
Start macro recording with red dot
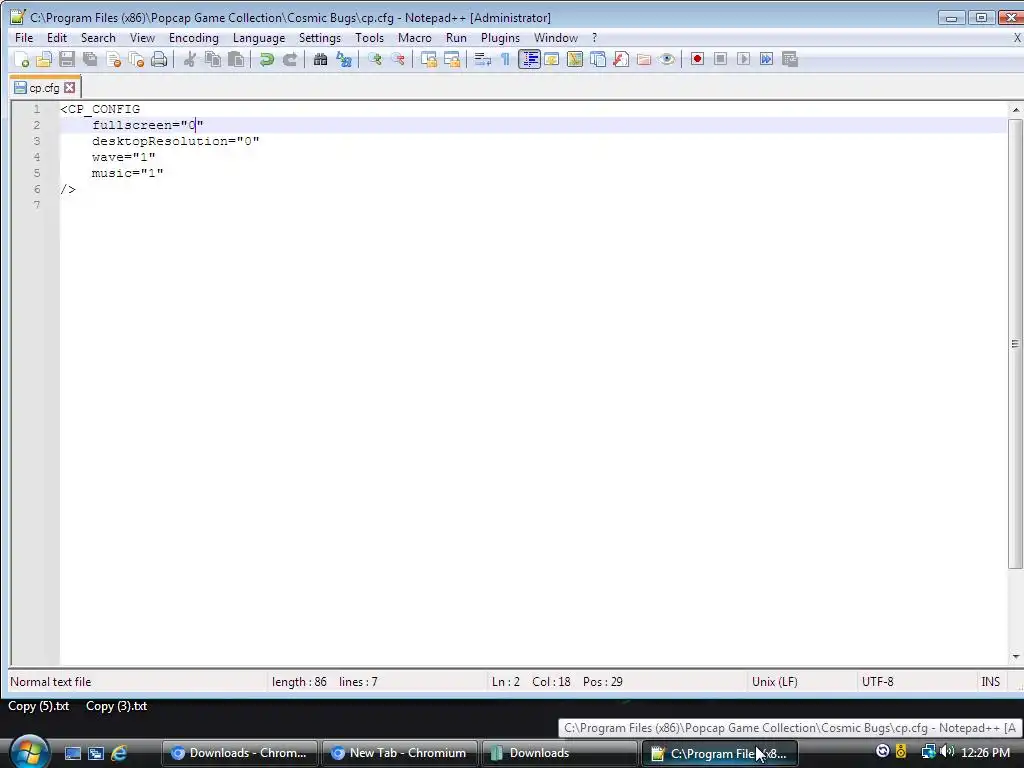697,59
